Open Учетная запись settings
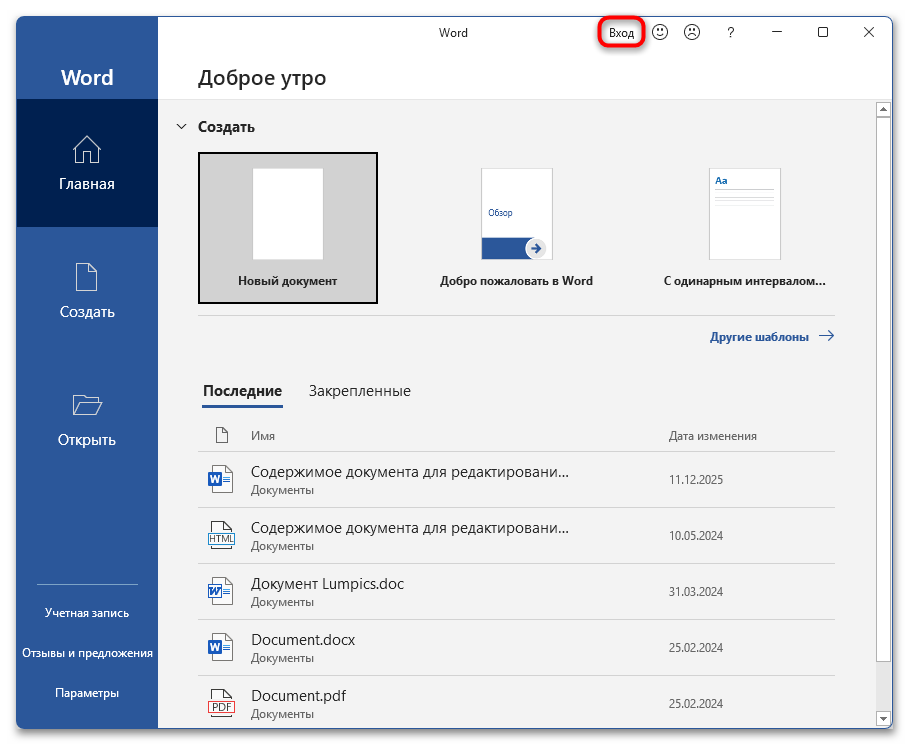 pos(87,612)
